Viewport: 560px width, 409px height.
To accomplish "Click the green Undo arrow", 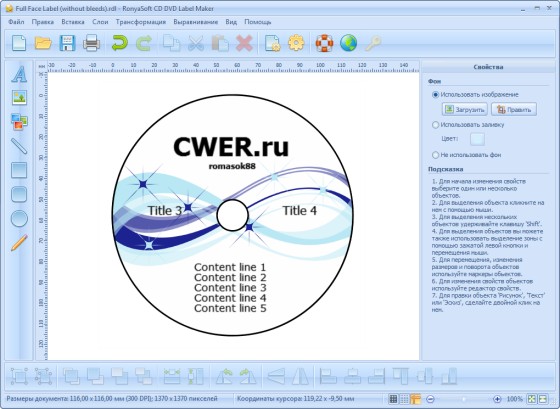I will 120,43.
